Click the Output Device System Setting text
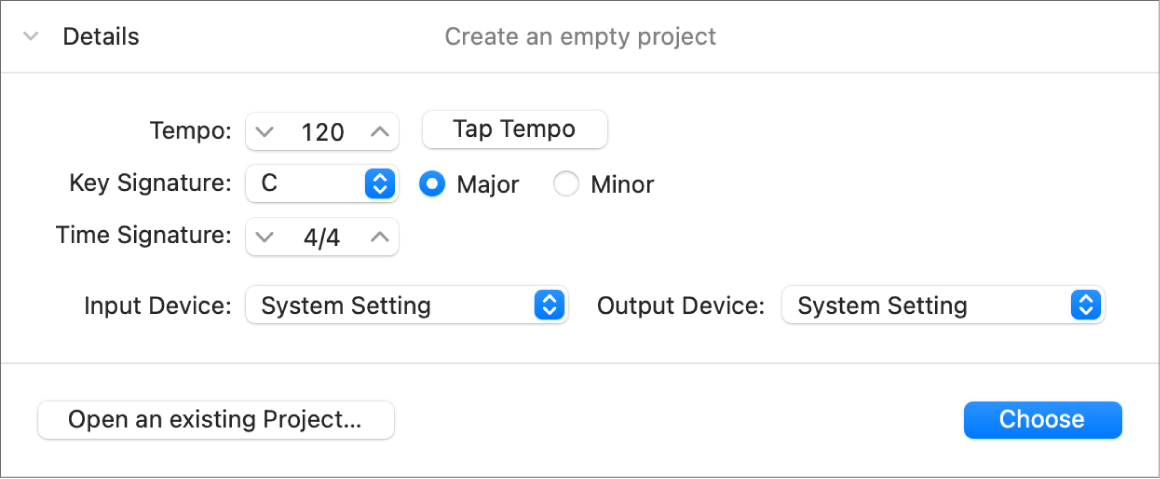 [x=882, y=306]
